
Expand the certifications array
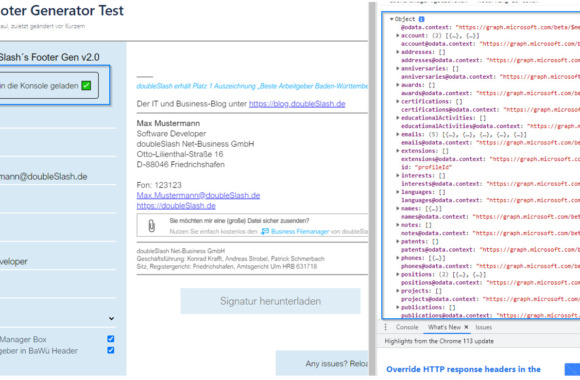(x=398, y=101)
